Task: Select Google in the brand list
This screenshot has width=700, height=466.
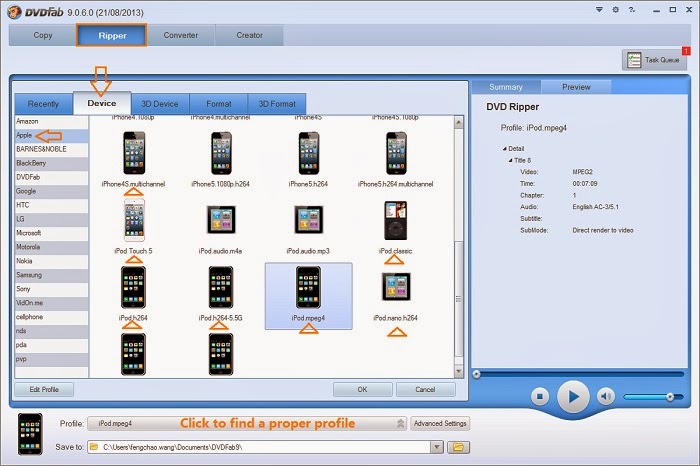Action: pyautogui.click(x=51, y=191)
